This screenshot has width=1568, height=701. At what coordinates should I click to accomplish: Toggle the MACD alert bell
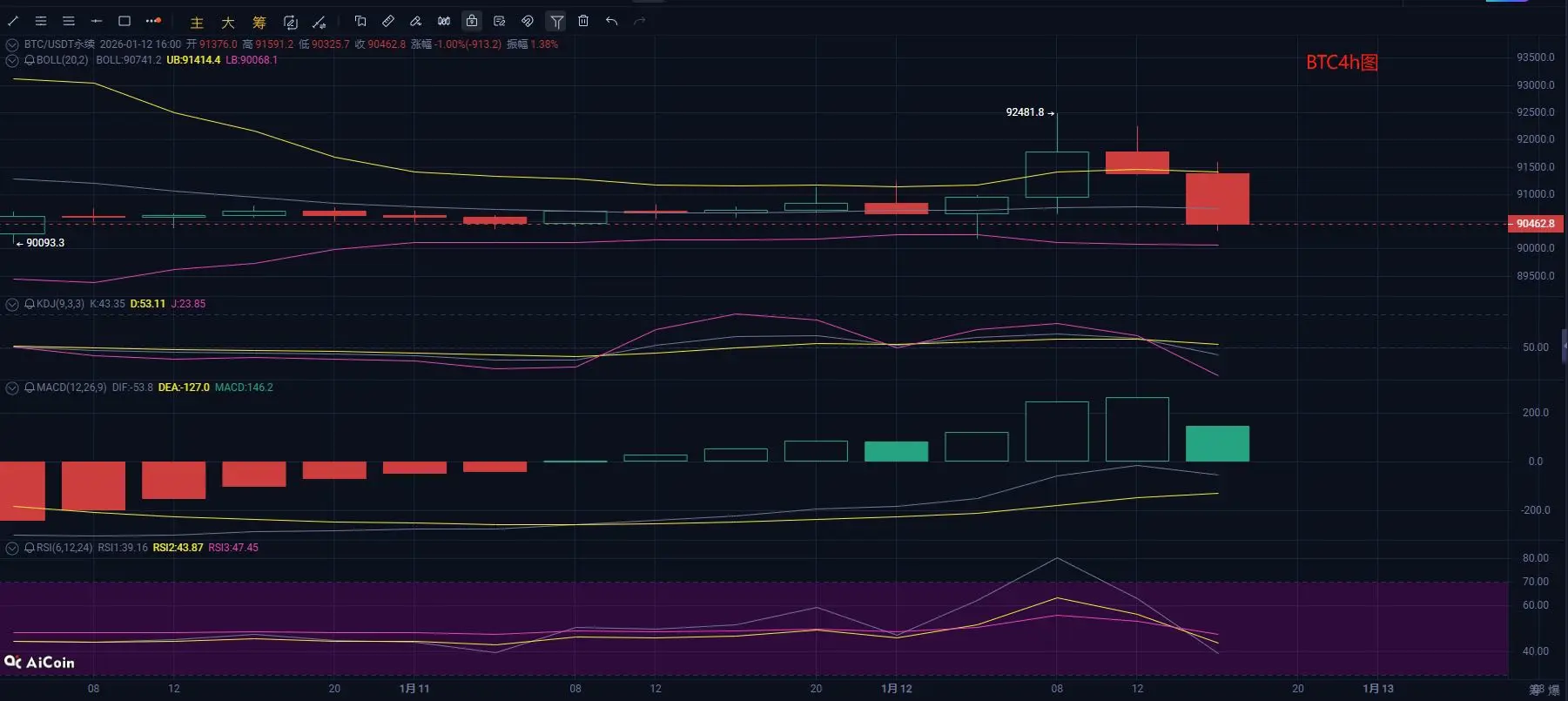30,388
